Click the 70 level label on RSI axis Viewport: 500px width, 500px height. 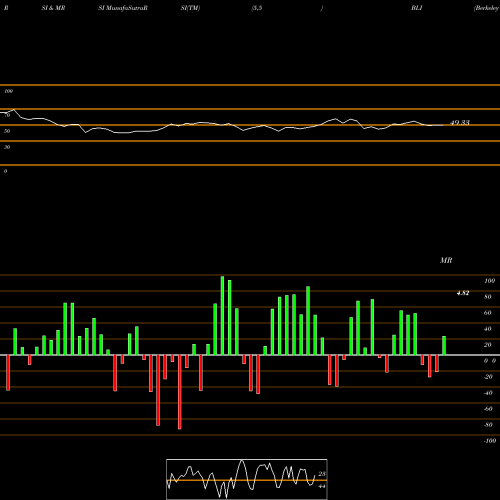pyautogui.click(x=7, y=115)
